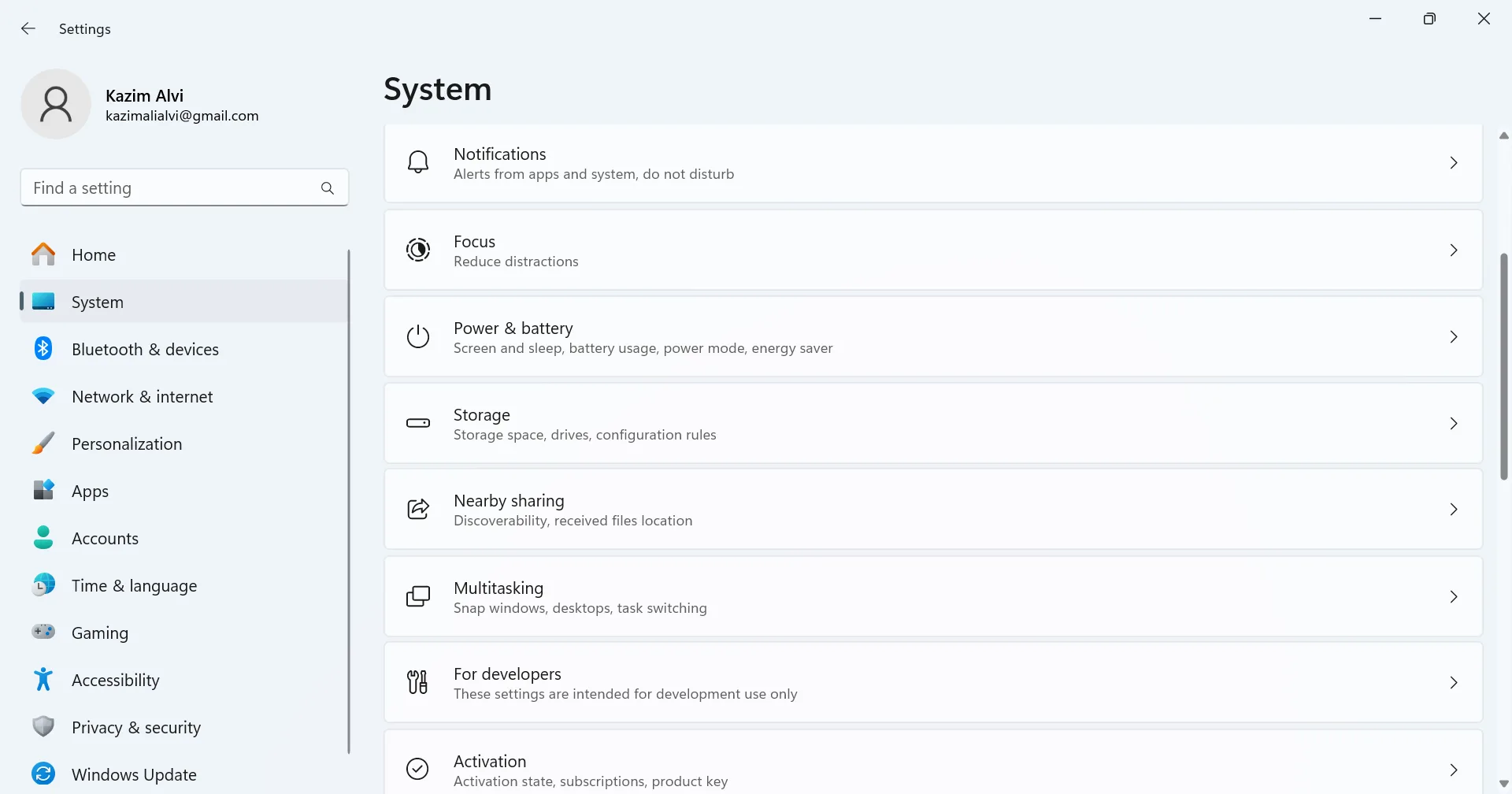Click the search magnifier icon

point(328,188)
